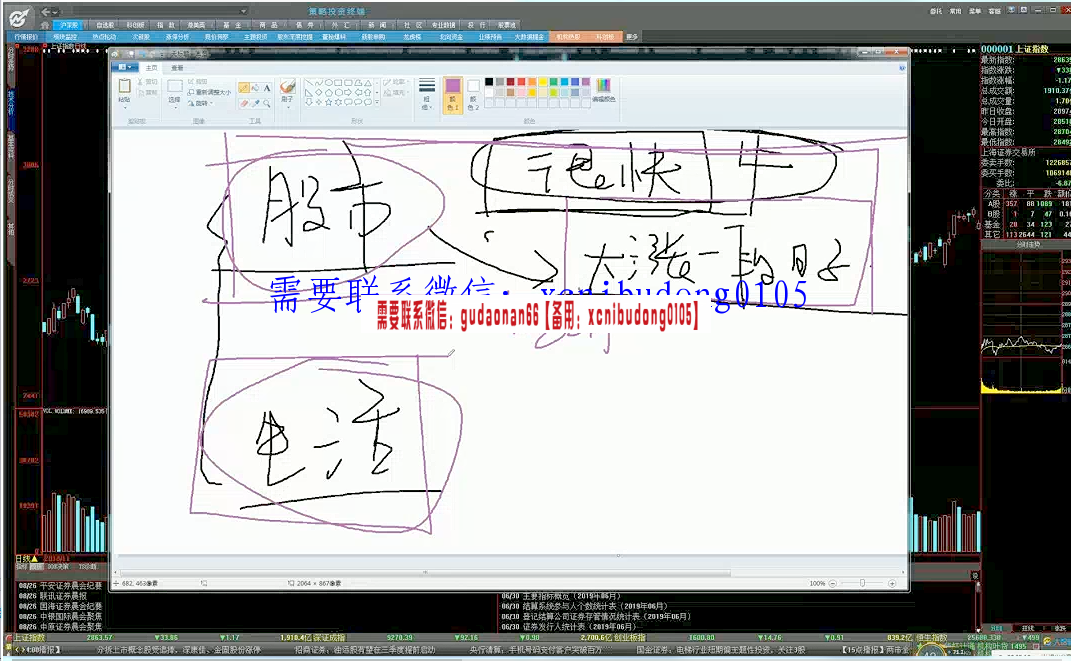Expand the Paste dropdown arrow

click(125, 108)
